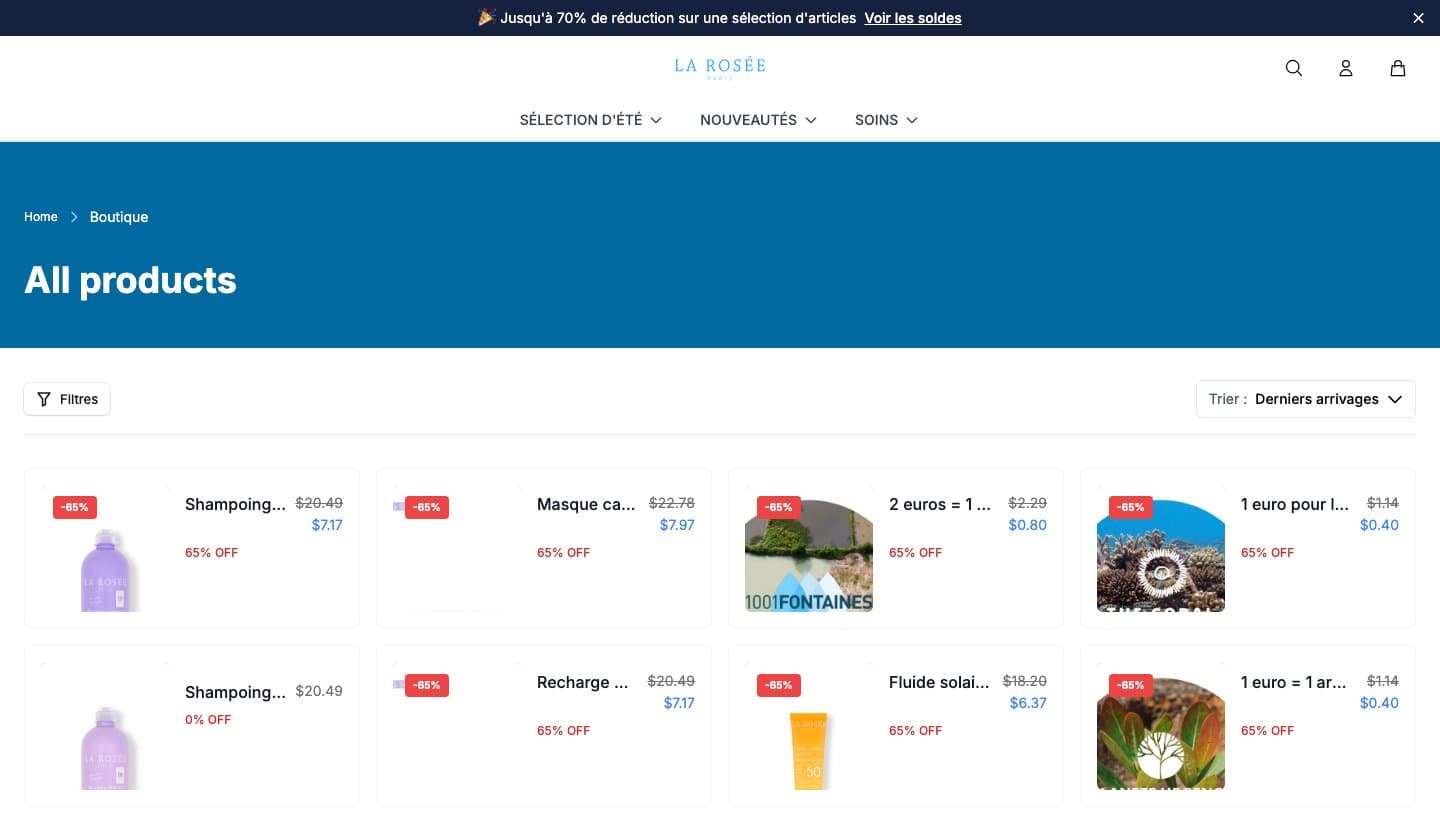Open the user account icon
The height and width of the screenshot is (813, 1440).
tap(1346, 68)
